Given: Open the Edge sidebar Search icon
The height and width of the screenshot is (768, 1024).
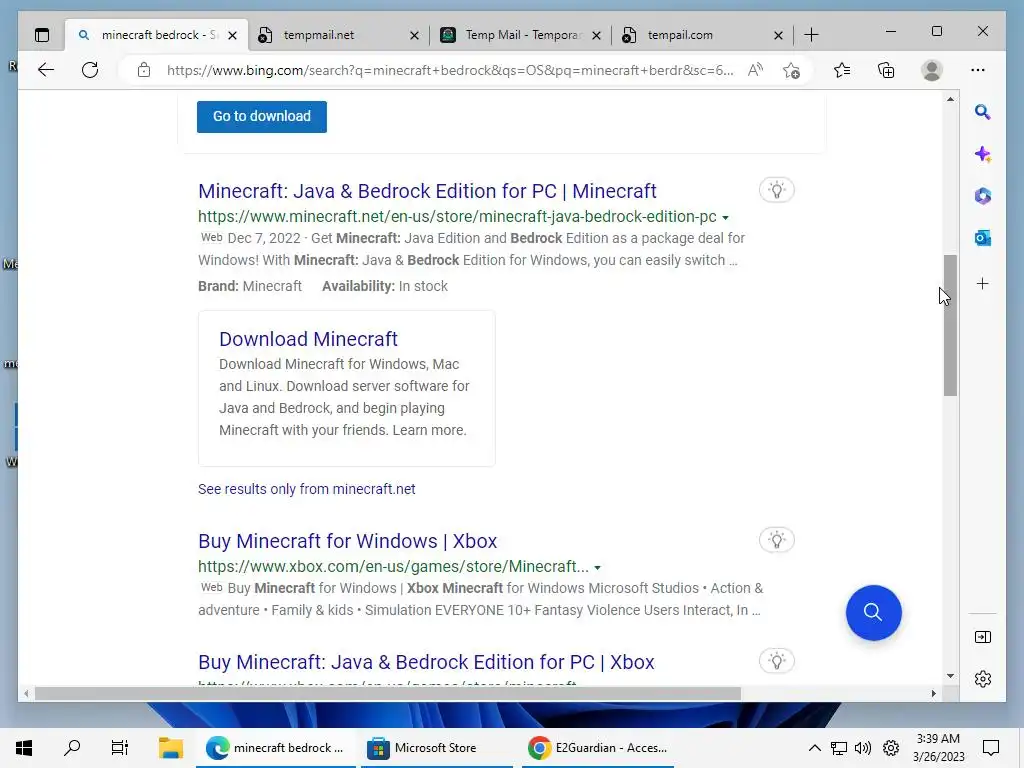Looking at the screenshot, I should point(982,112).
